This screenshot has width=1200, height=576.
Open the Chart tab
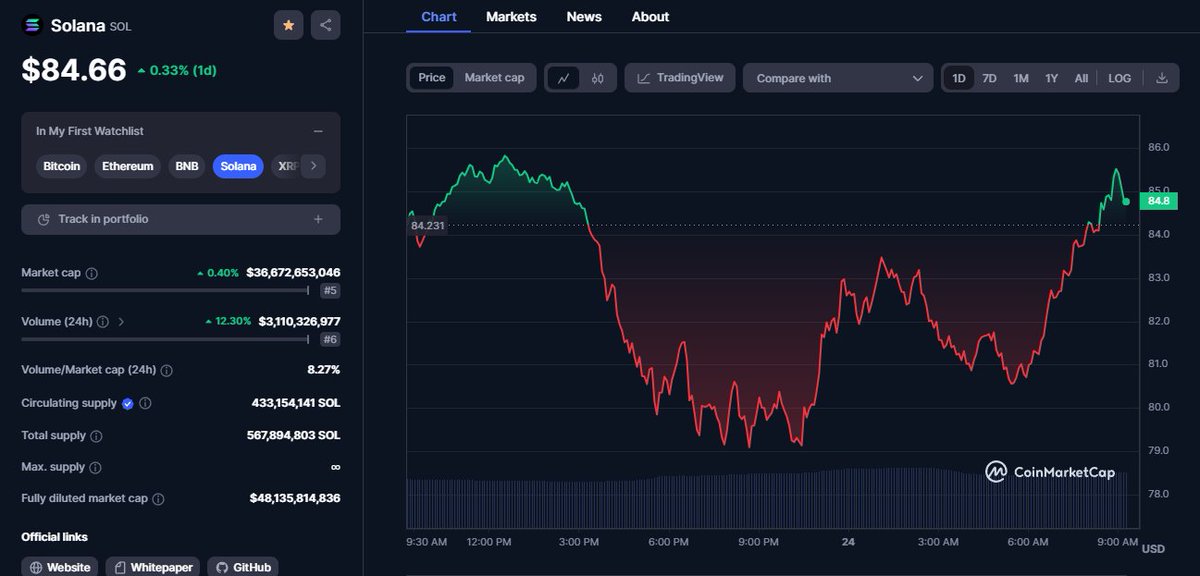click(x=439, y=17)
